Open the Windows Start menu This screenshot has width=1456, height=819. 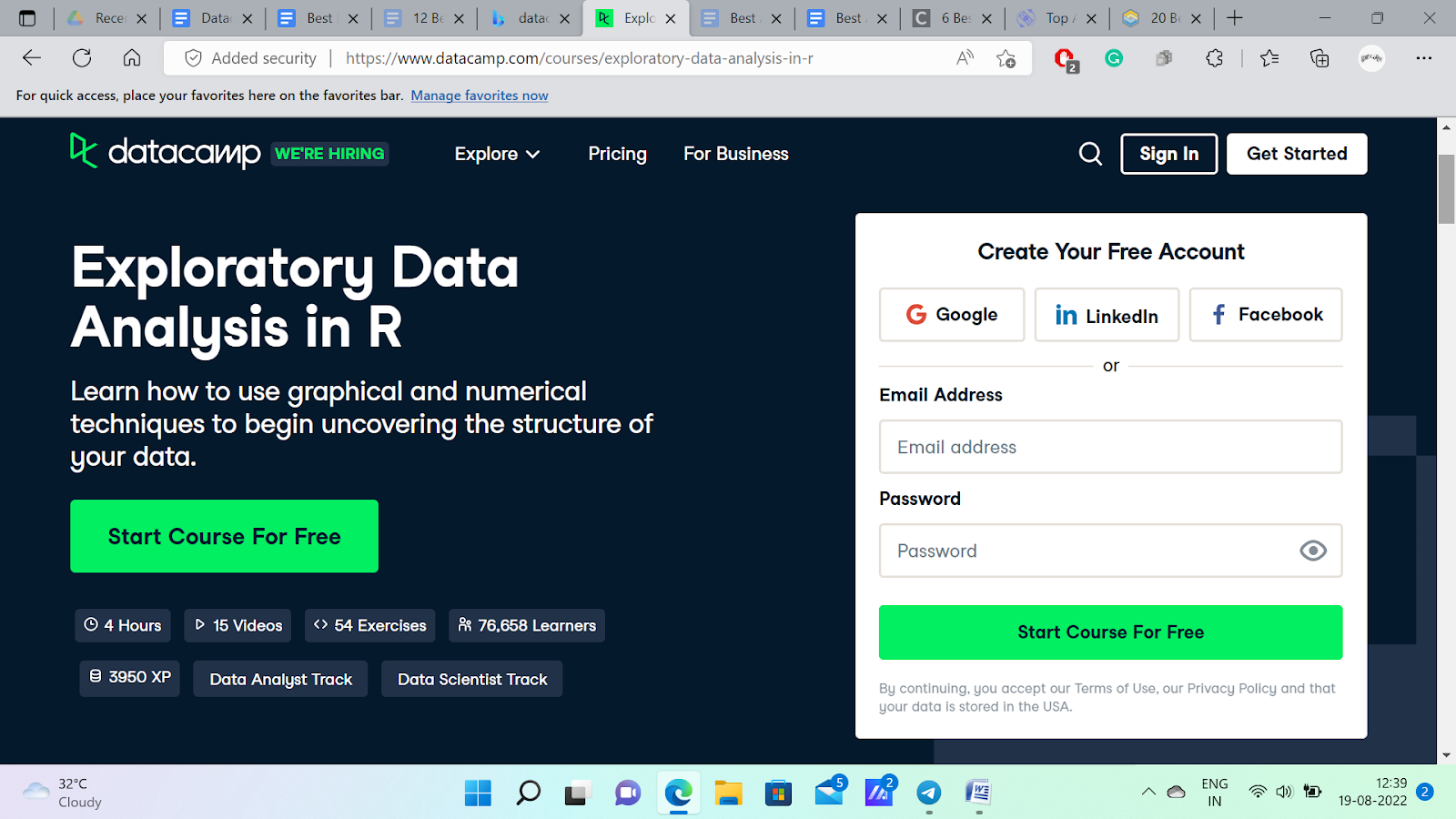coord(478,793)
